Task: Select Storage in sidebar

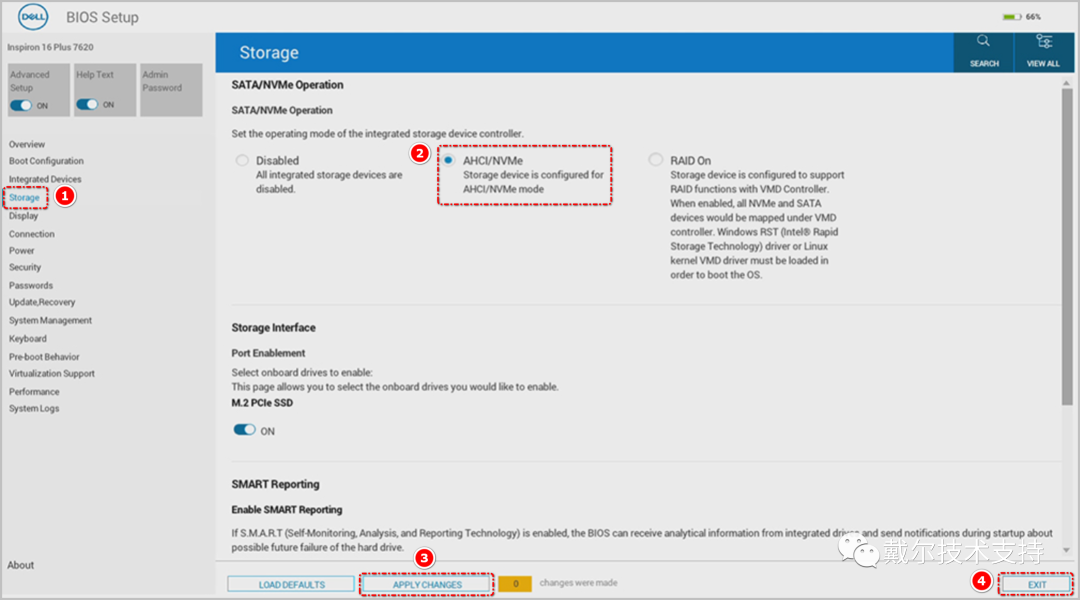Action: pyautogui.click(x=24, y=198)
